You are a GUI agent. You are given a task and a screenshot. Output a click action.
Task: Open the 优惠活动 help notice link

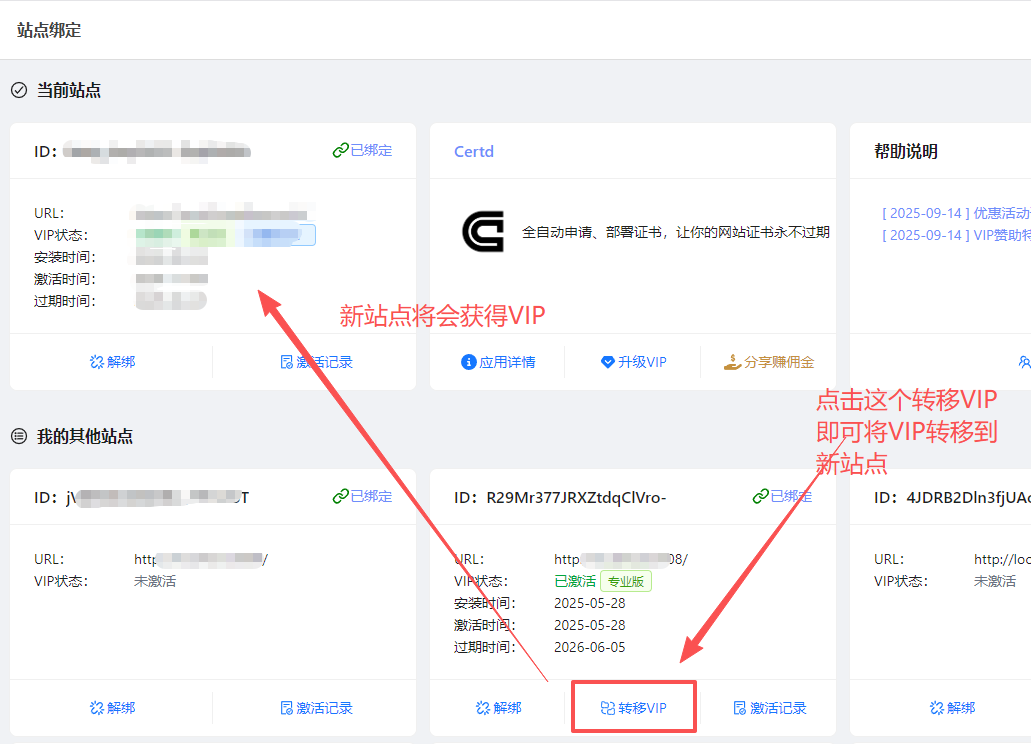pos(955,213)
